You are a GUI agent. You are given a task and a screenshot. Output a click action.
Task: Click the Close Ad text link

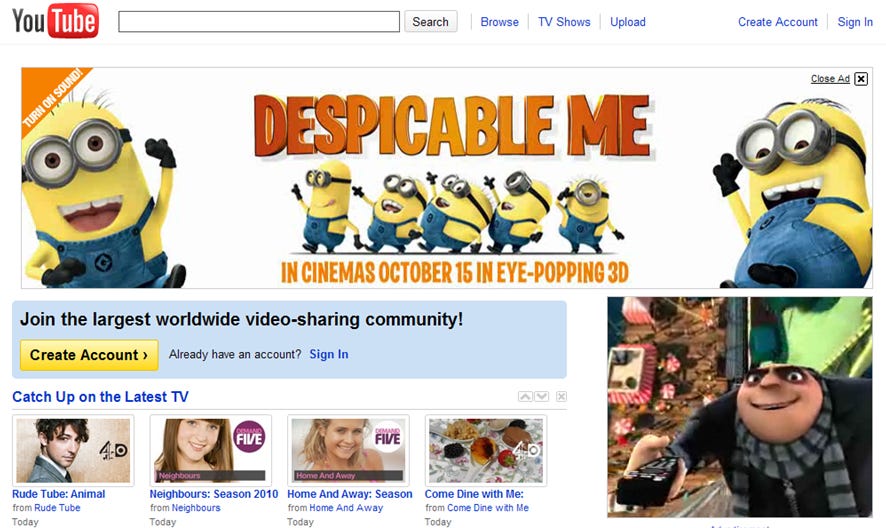click(x=830, y=79)
